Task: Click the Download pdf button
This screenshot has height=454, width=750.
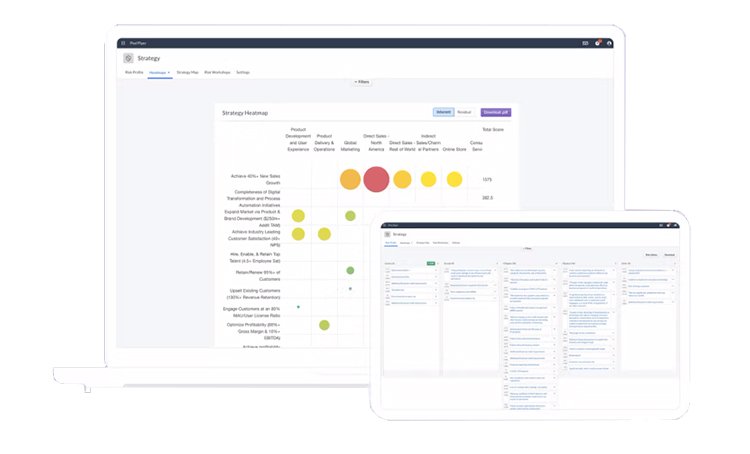Action: click(x=495, y=112)
